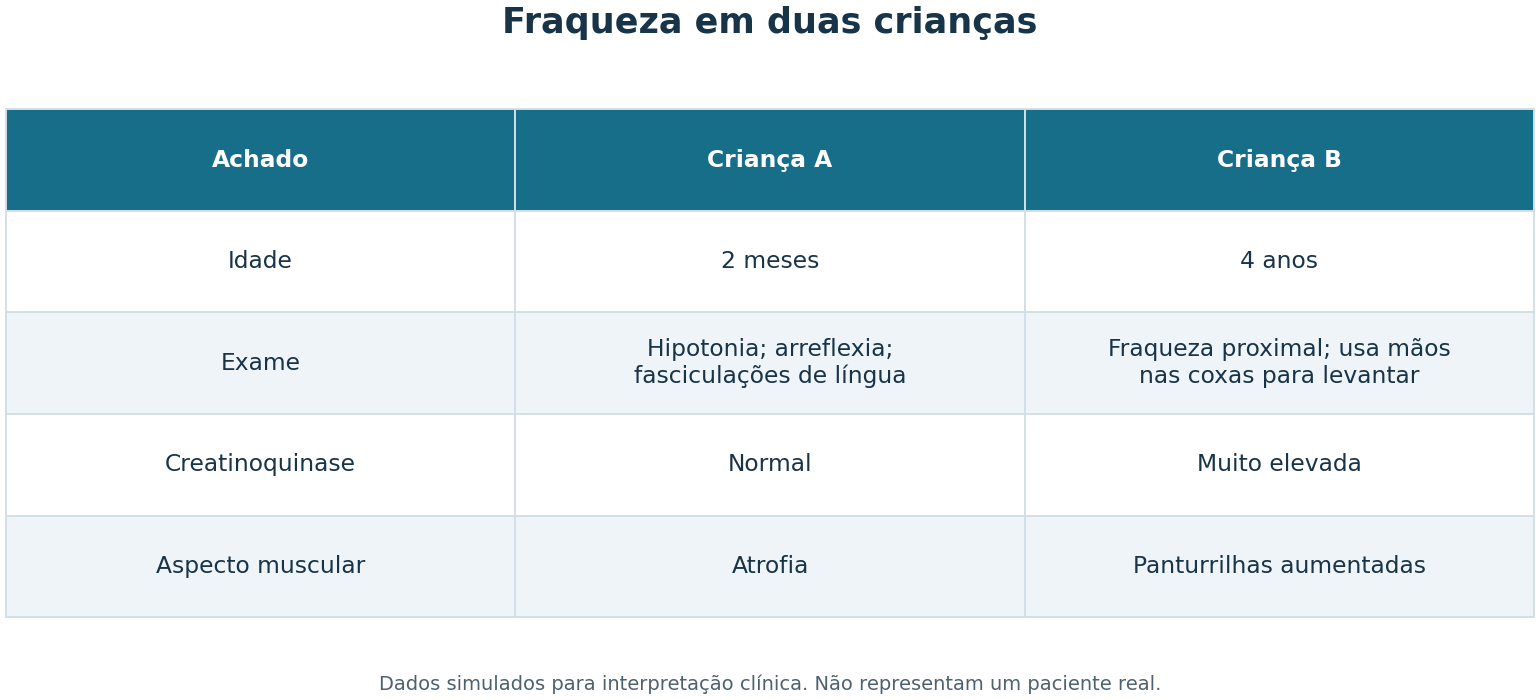Image resolution: width=1540 pixels, height=700 pixels.
Task: Select the 'Criança B' column header
Action: 1279,160
